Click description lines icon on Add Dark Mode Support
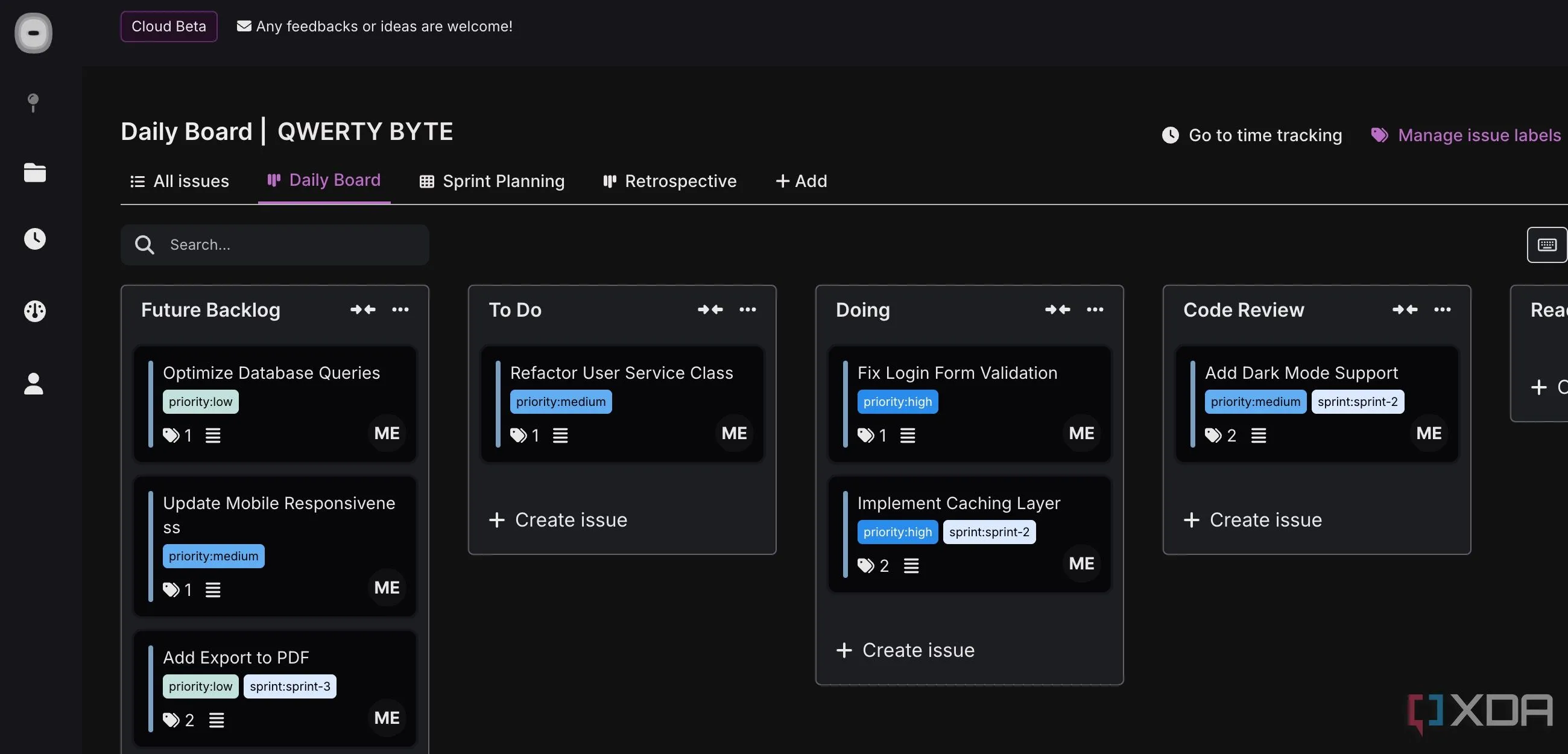The width and height of the screenshot is (1568, 754). (x=1259, y=436)
